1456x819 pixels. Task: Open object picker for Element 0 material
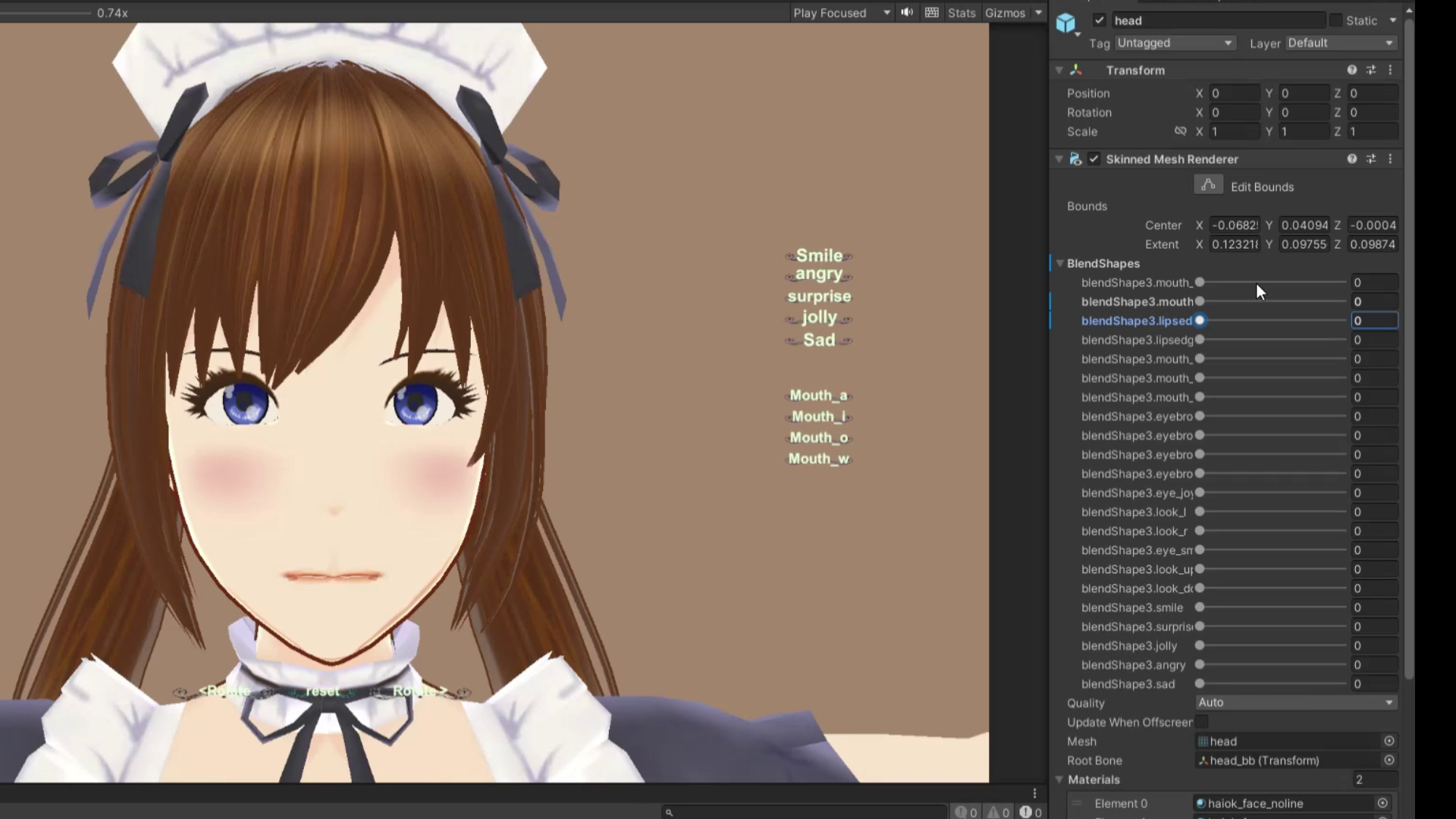click(x=1382, y=803)
